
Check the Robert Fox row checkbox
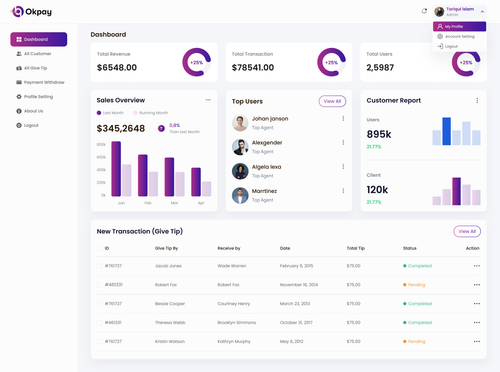[99, 285]
